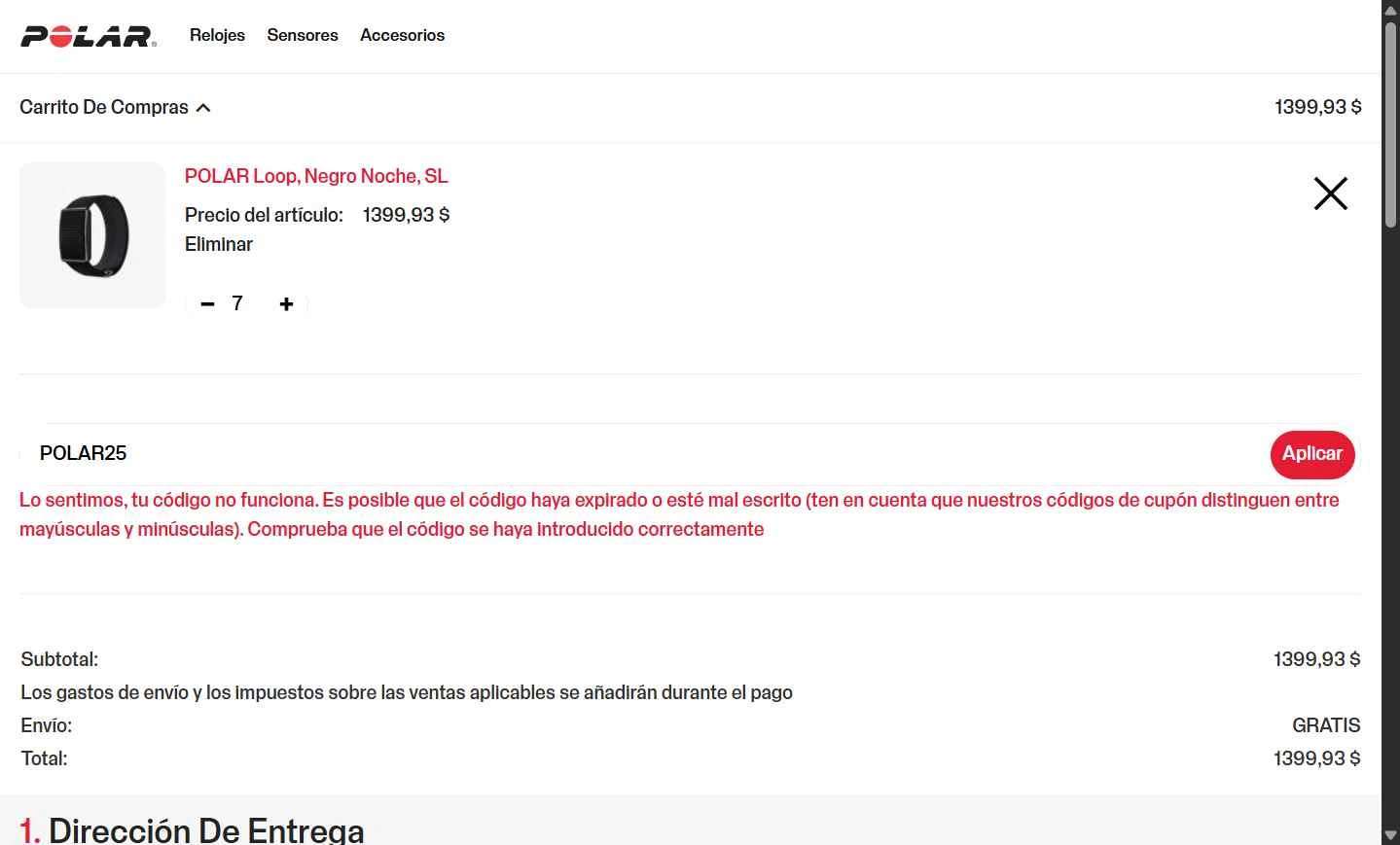Click the Precio del artículo label
Viewport: 1400px width, 845px height.
click(x=264, y=215)
